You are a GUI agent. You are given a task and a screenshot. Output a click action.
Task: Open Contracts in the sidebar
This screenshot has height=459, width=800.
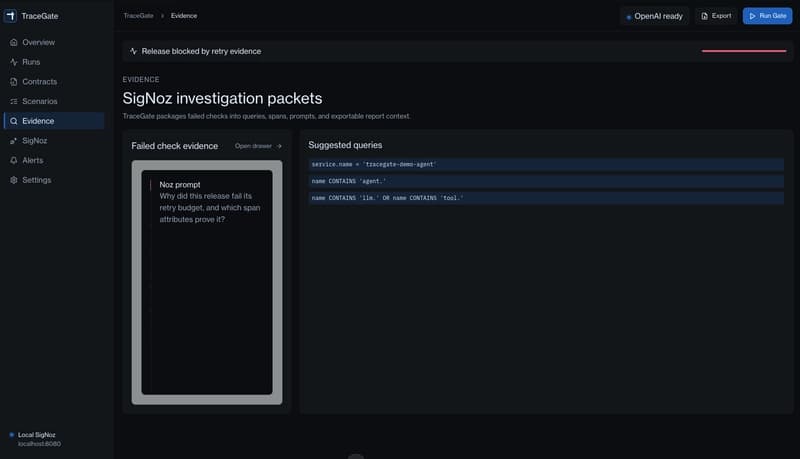click(54, 82)
